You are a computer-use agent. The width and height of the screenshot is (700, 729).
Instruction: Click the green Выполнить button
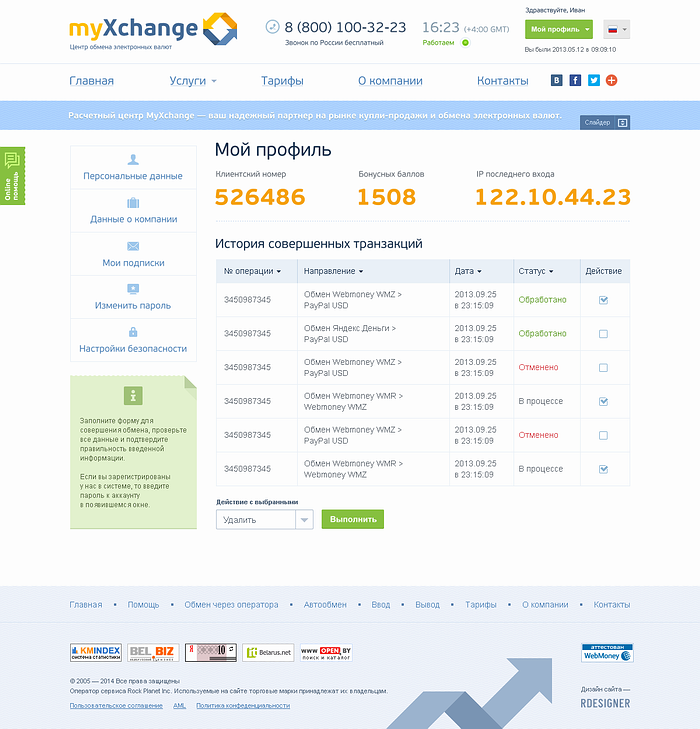point(353,519)
